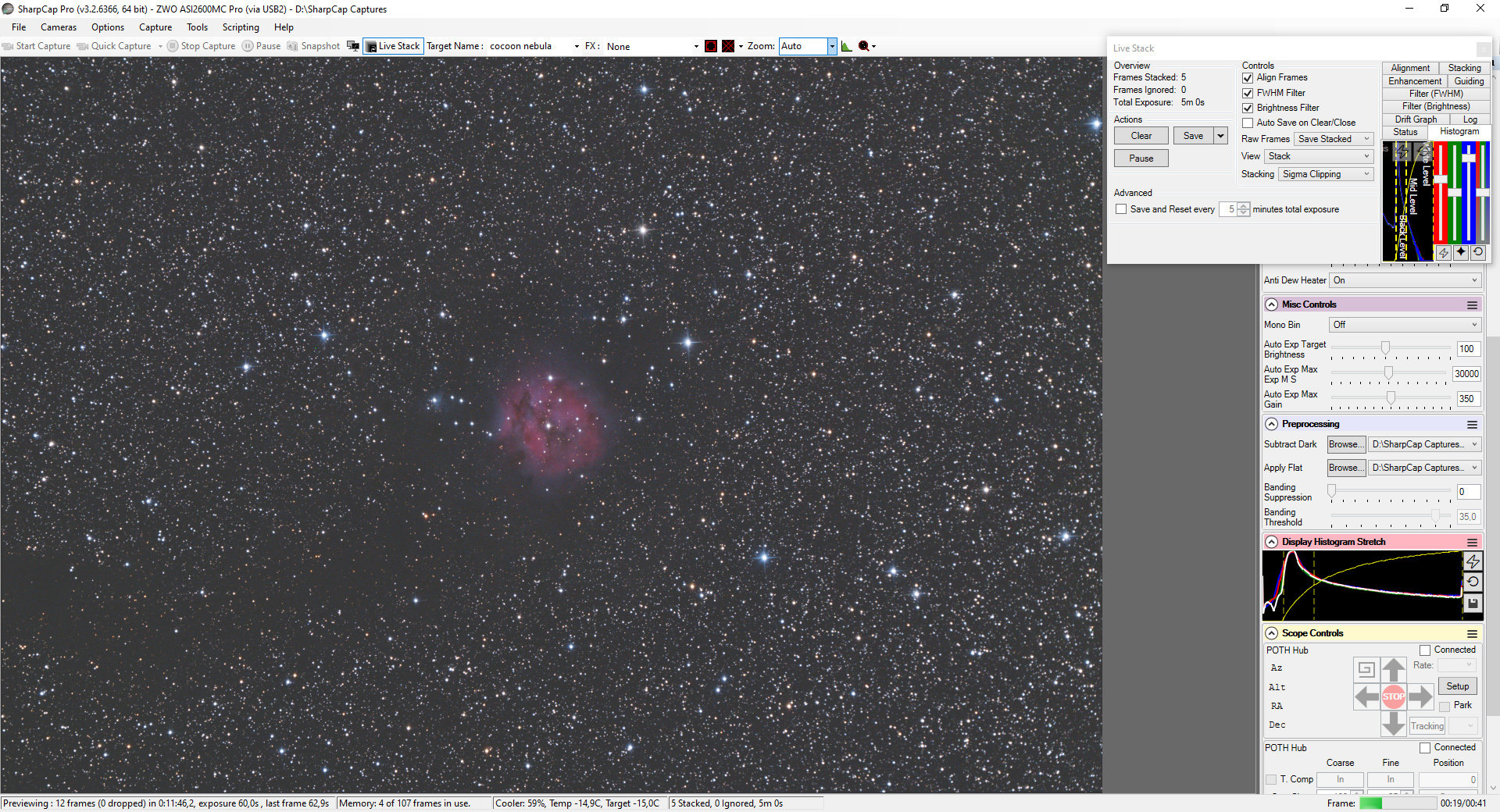Move the scope up with the up arrow
Screen dimensions: 1500x812
[1393, 670]
